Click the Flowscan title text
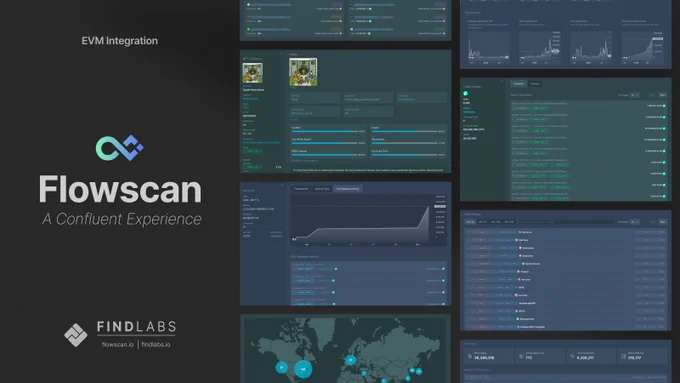680x383 pixels. [120, 190]
